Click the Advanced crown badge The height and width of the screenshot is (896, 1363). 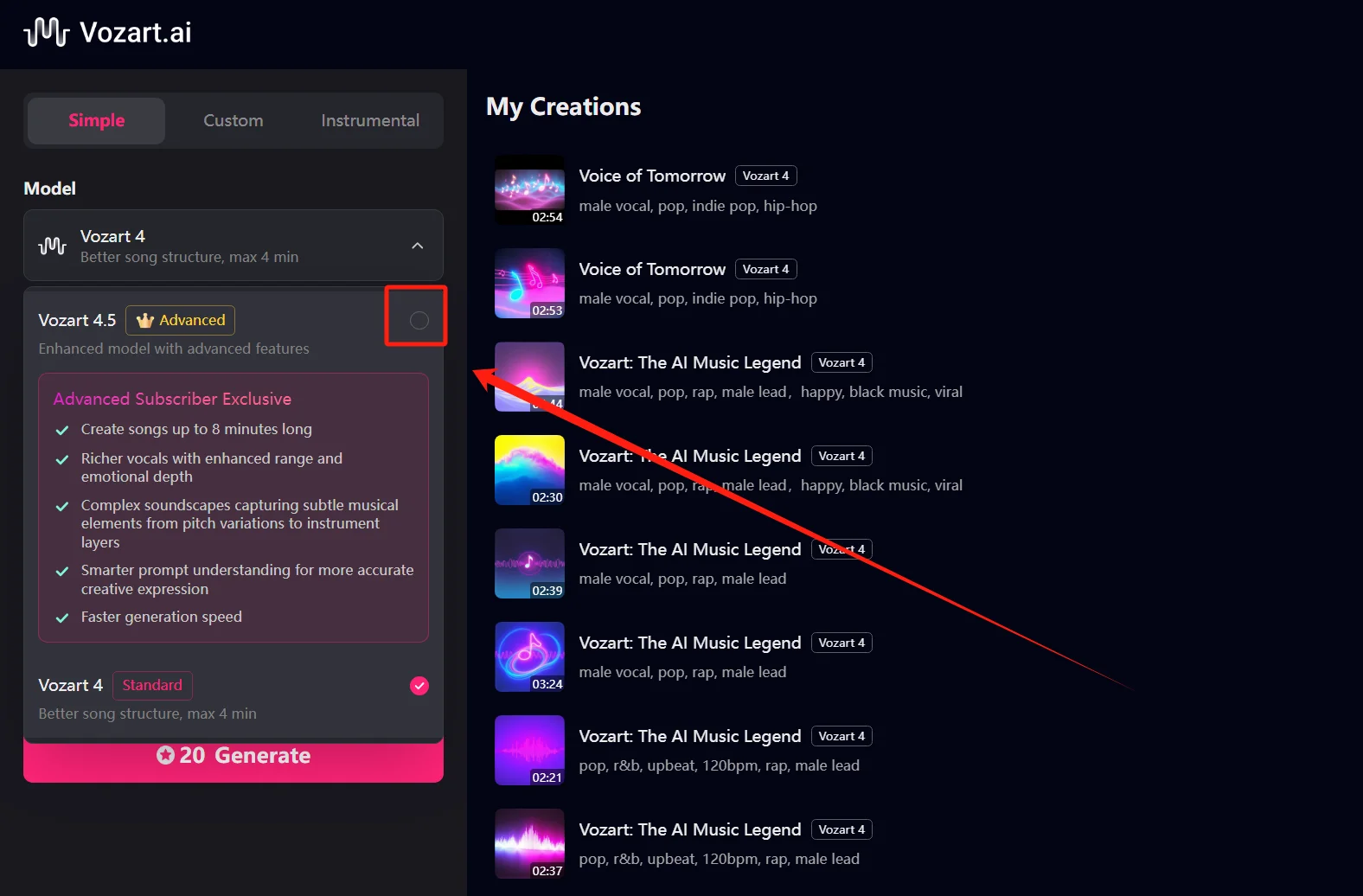180,320
